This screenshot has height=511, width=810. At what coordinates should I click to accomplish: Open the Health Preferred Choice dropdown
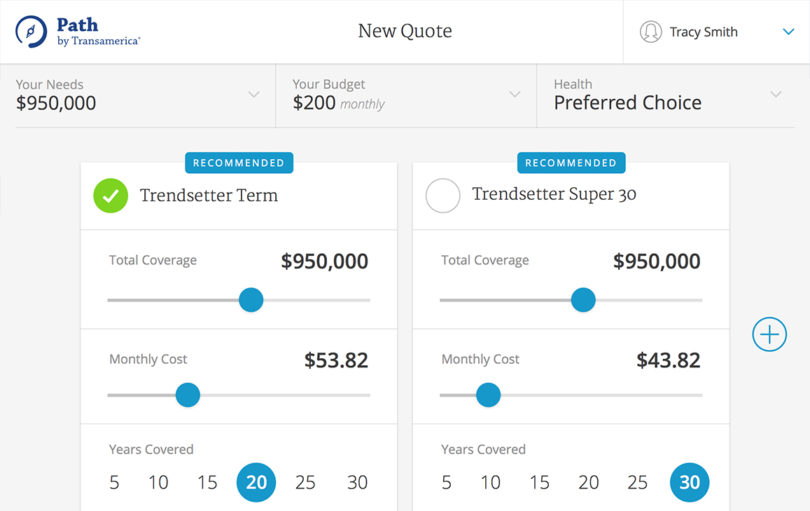click(776, 95)
